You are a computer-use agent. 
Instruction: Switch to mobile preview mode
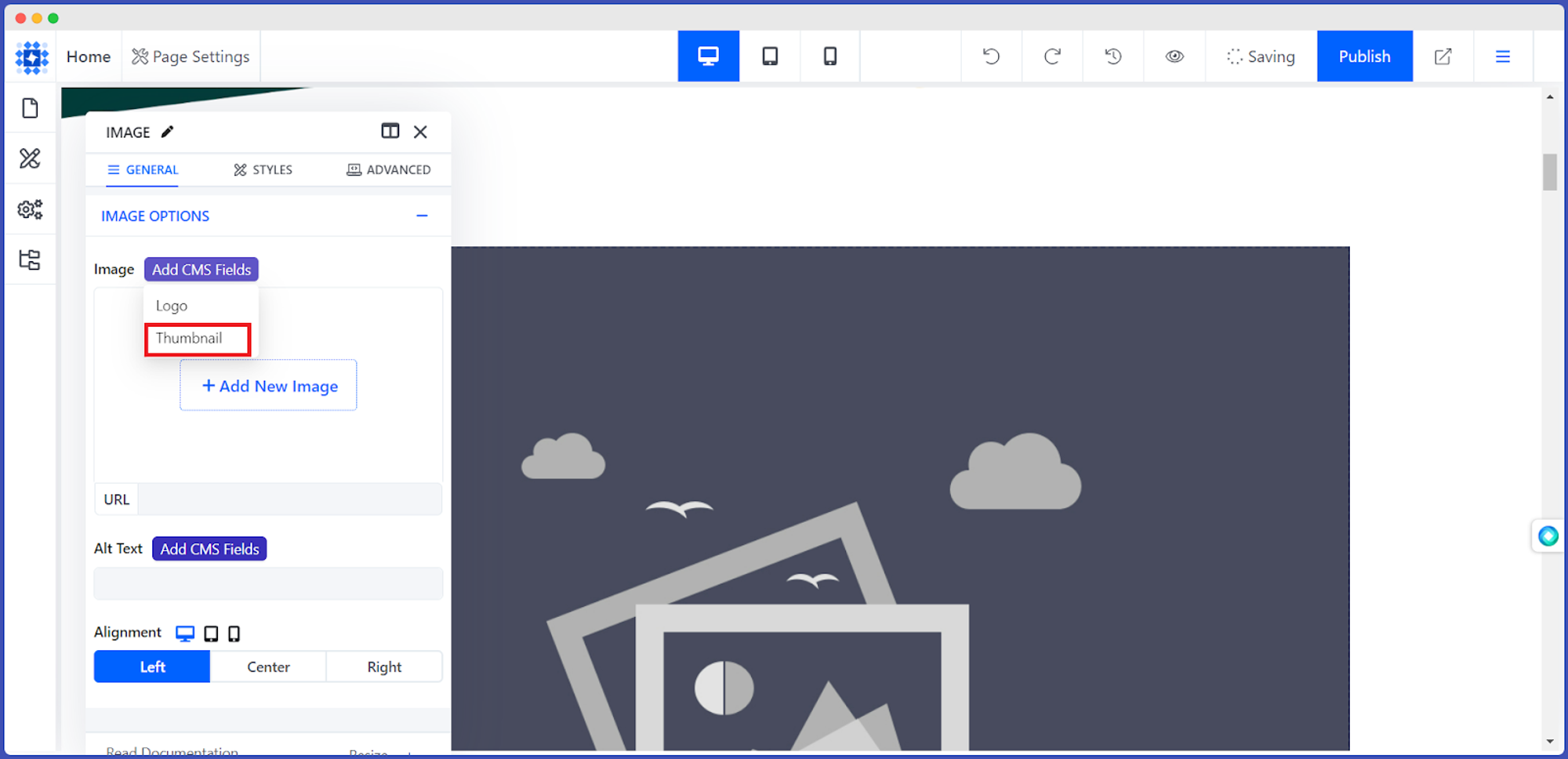click(x=830, y=56)
